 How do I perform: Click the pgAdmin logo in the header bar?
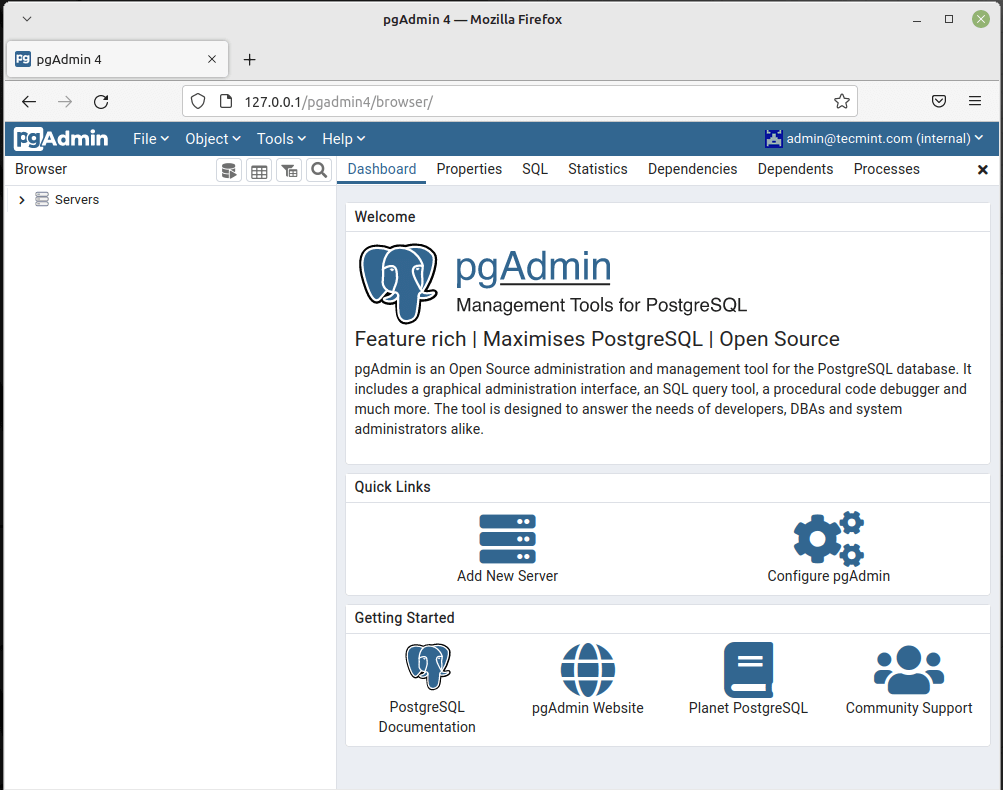click(x=61, y=139)
